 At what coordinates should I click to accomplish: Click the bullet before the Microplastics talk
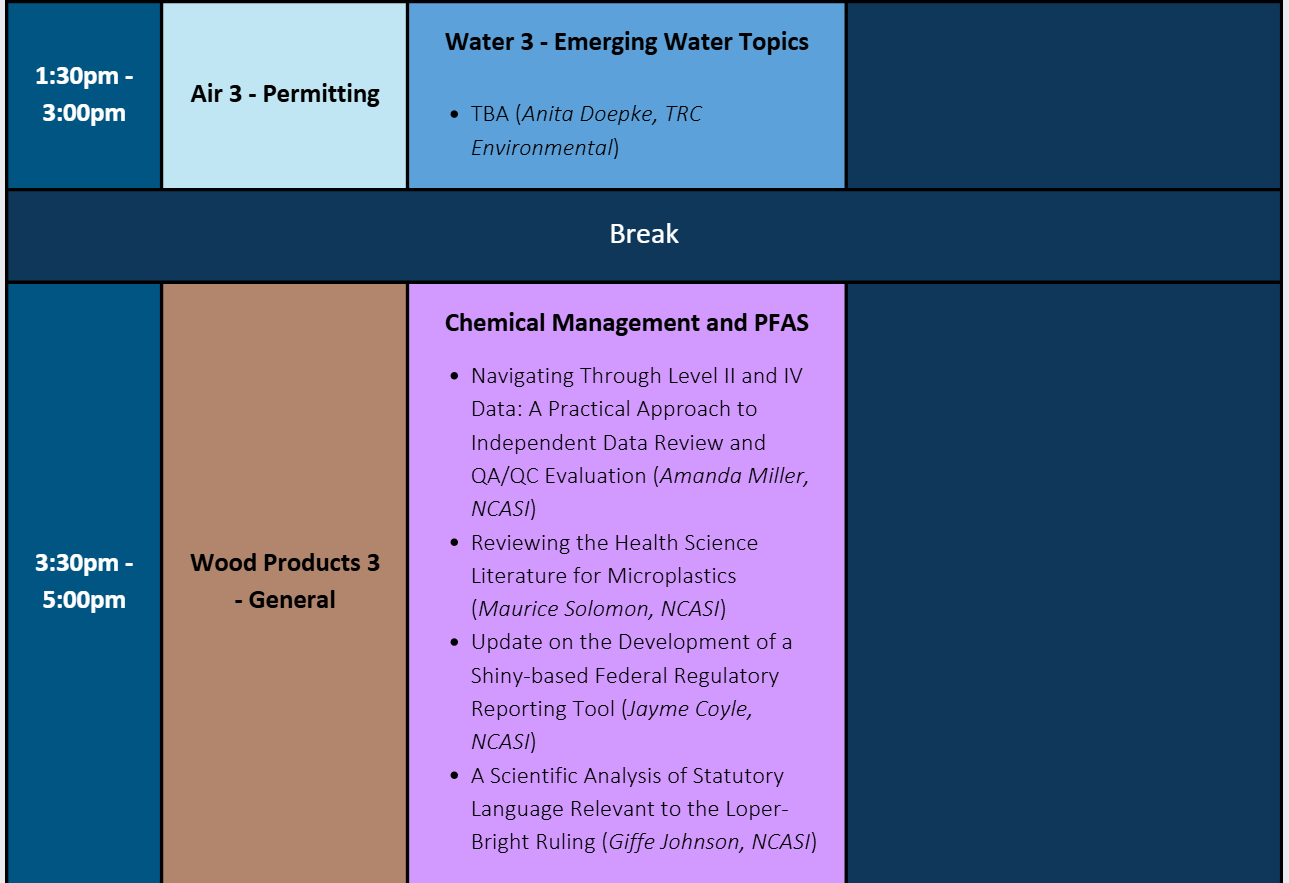click(x=454, y=543)
